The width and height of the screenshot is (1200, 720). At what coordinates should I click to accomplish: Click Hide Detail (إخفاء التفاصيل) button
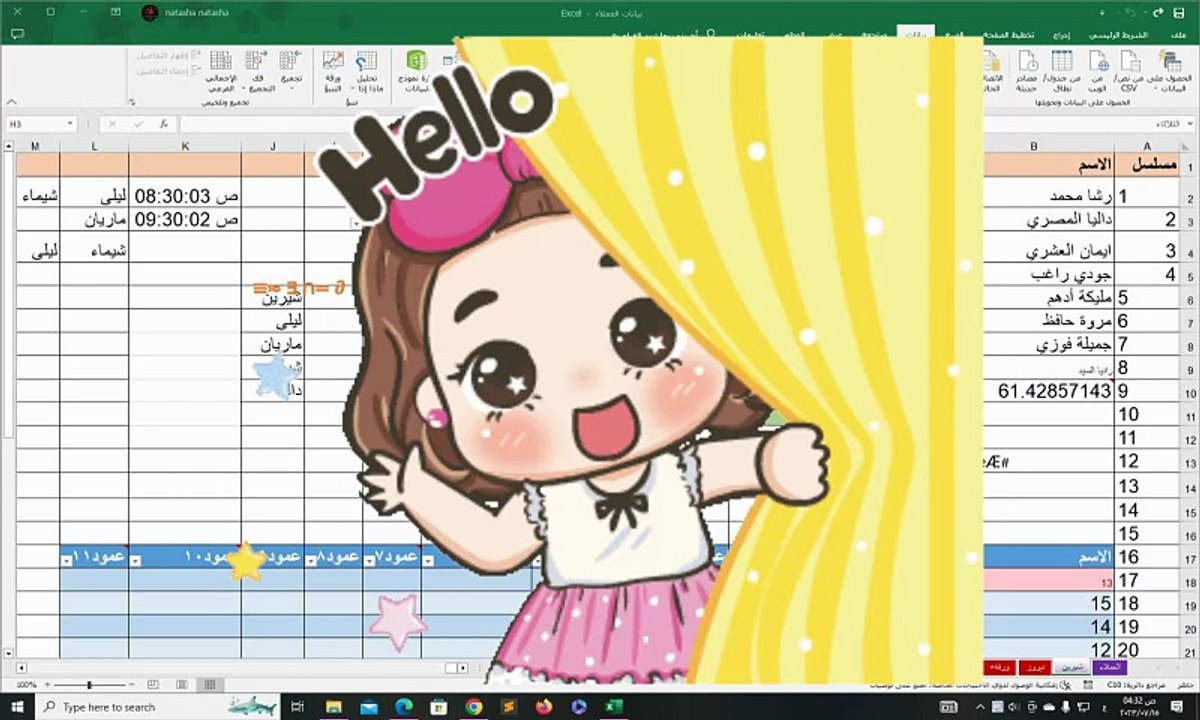click(168, 71)
